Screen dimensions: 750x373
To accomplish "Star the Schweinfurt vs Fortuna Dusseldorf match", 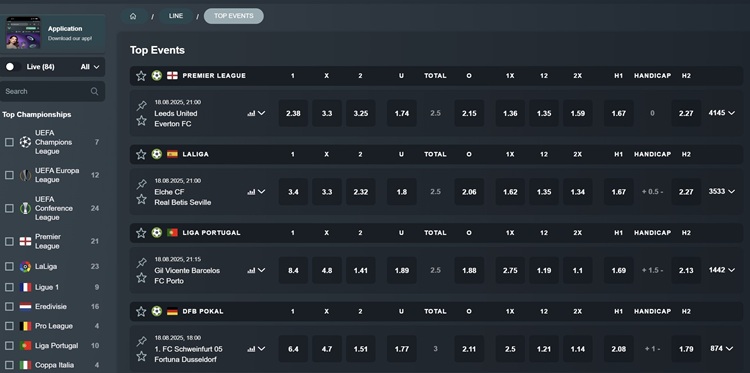I will (x=141, y=356).
